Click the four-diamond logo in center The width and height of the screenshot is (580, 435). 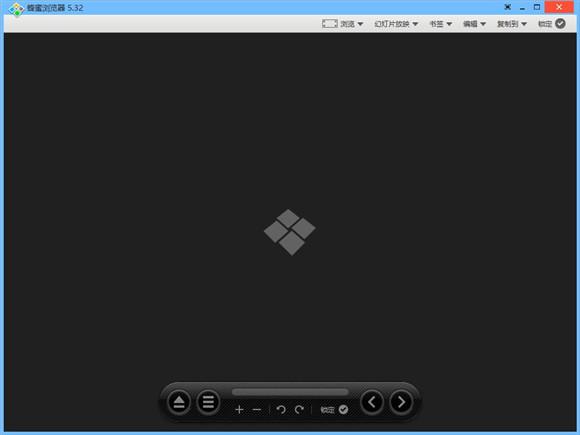(x=290, y=232)
